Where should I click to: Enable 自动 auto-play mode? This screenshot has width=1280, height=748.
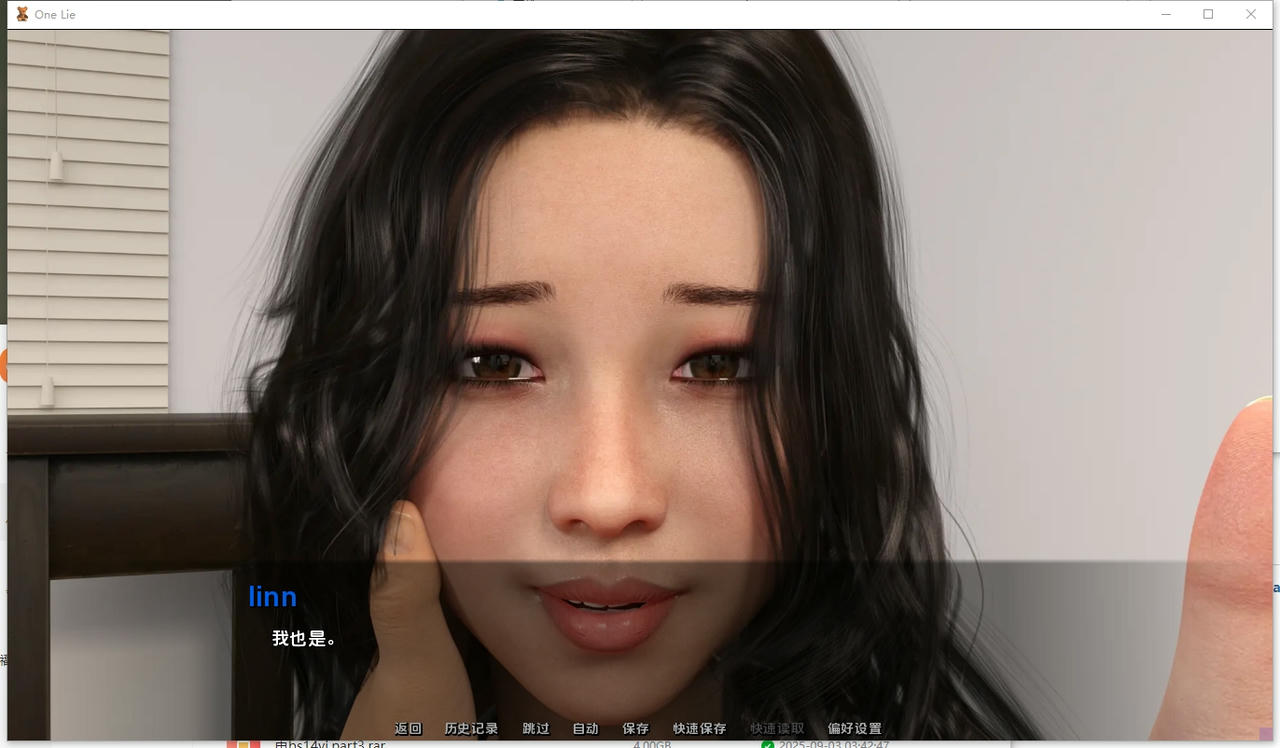[585, 729]
